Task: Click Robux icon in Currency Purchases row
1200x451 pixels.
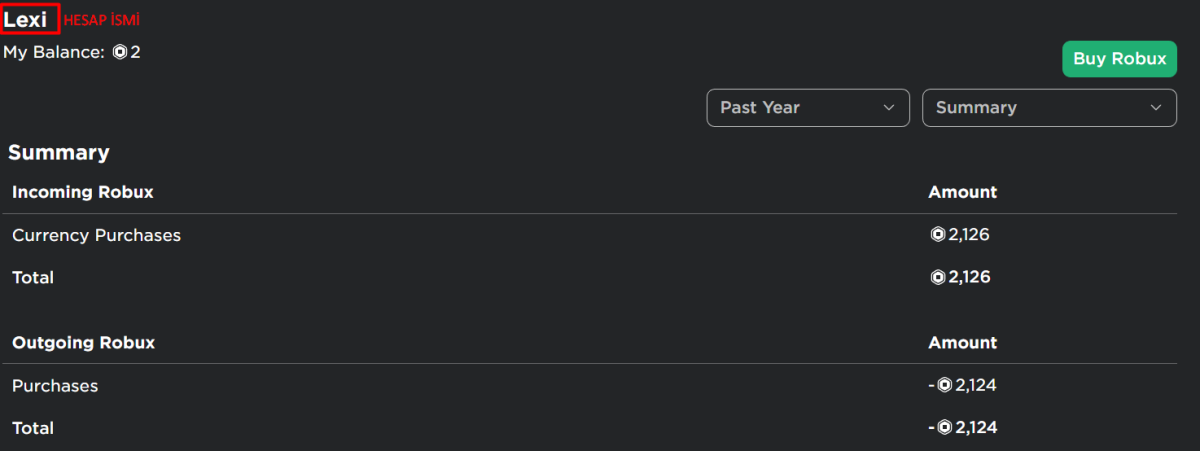Action: pyautogui.click(x=938, y=236)
